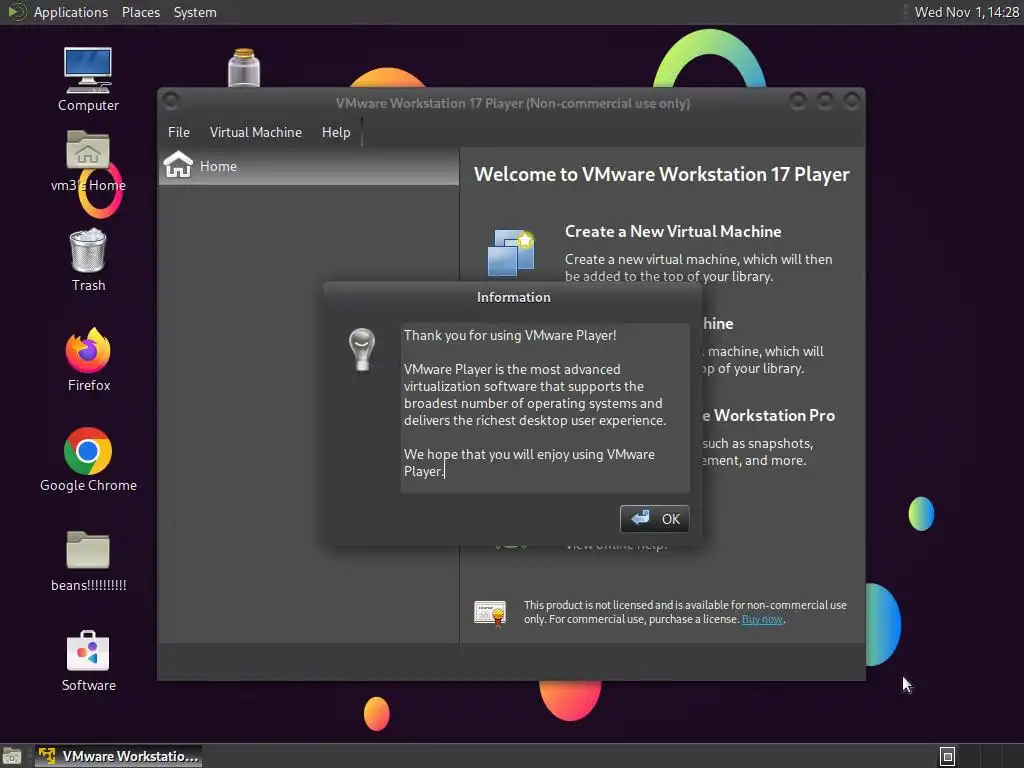
Task: Click the VMware Workstation title bar text
Action: pyautogui.click(x=513, y=103)
